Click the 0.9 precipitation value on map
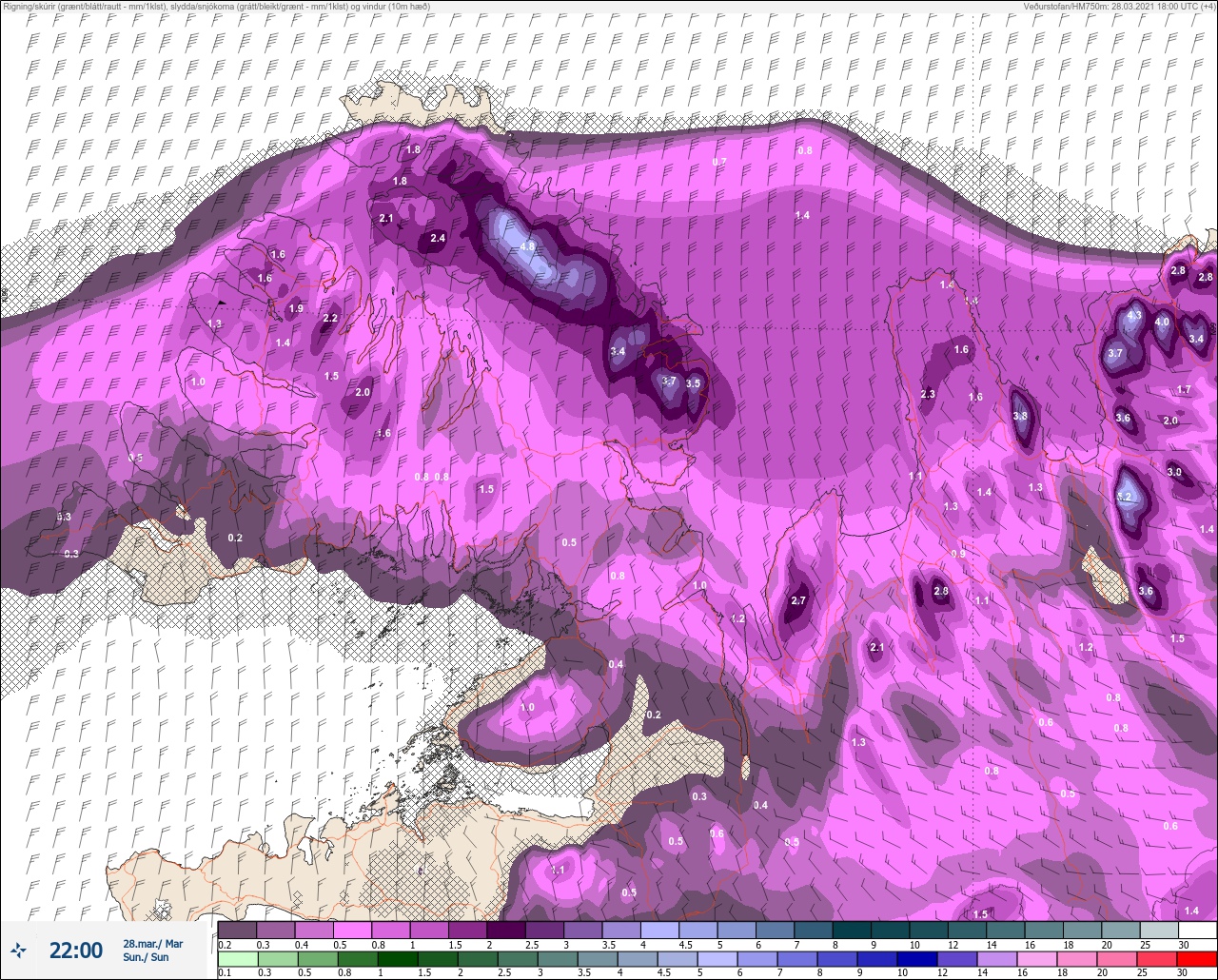The image size is (1218, 980). click(958, 554)
